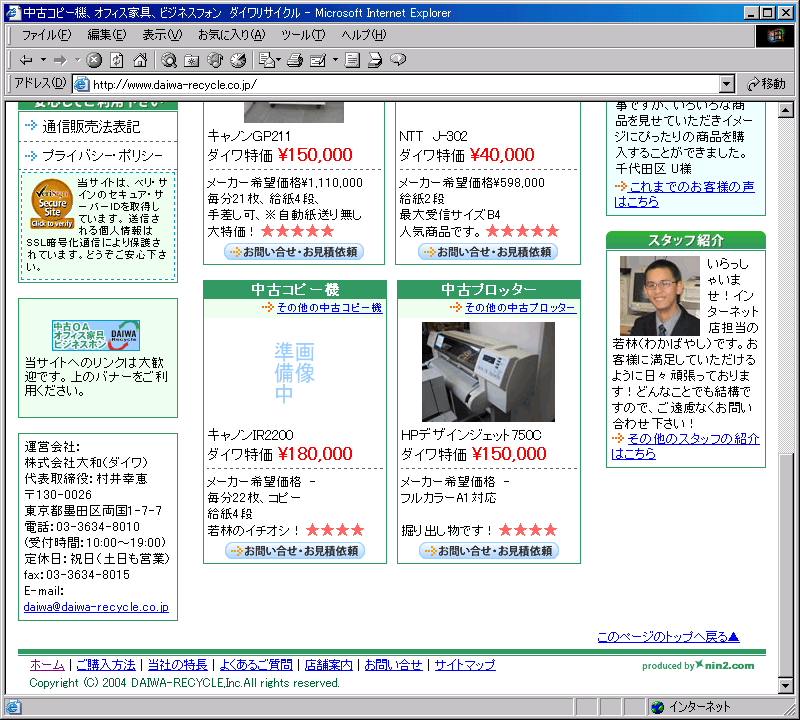Click the IE icon in the title bar

pyautogui.click(x=13, y=12)
